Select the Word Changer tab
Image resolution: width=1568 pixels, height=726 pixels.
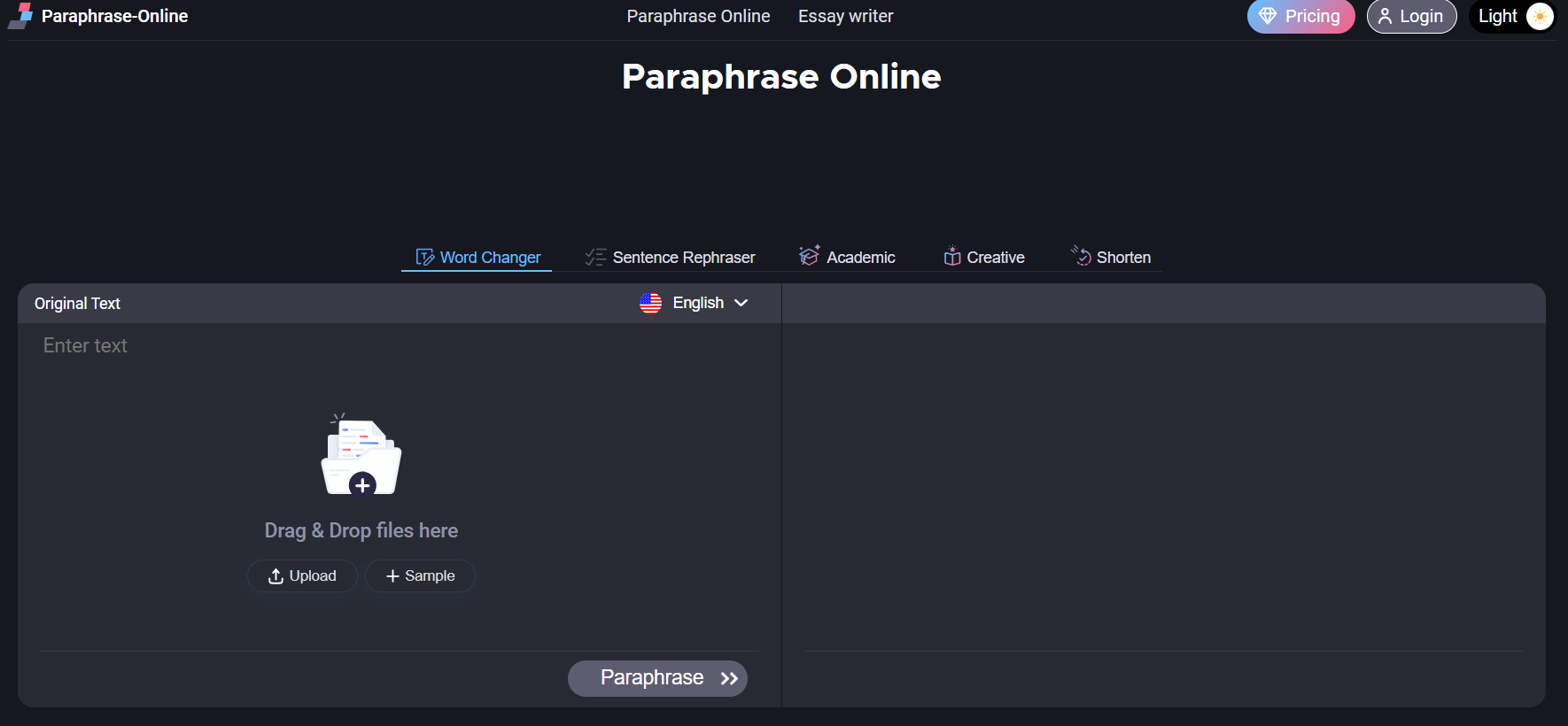point(477,257)
